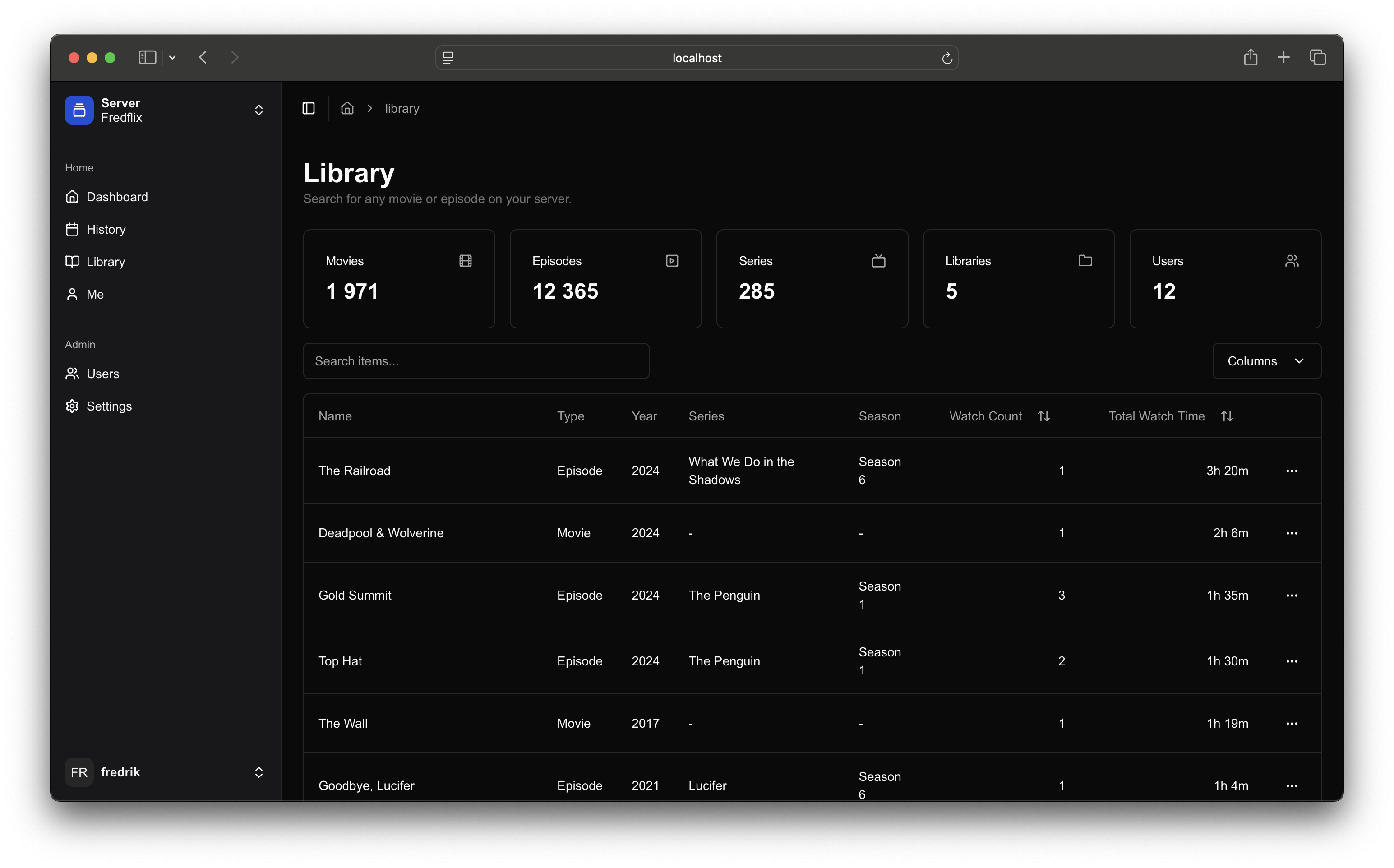Click the Name column header

click(335, 416)
